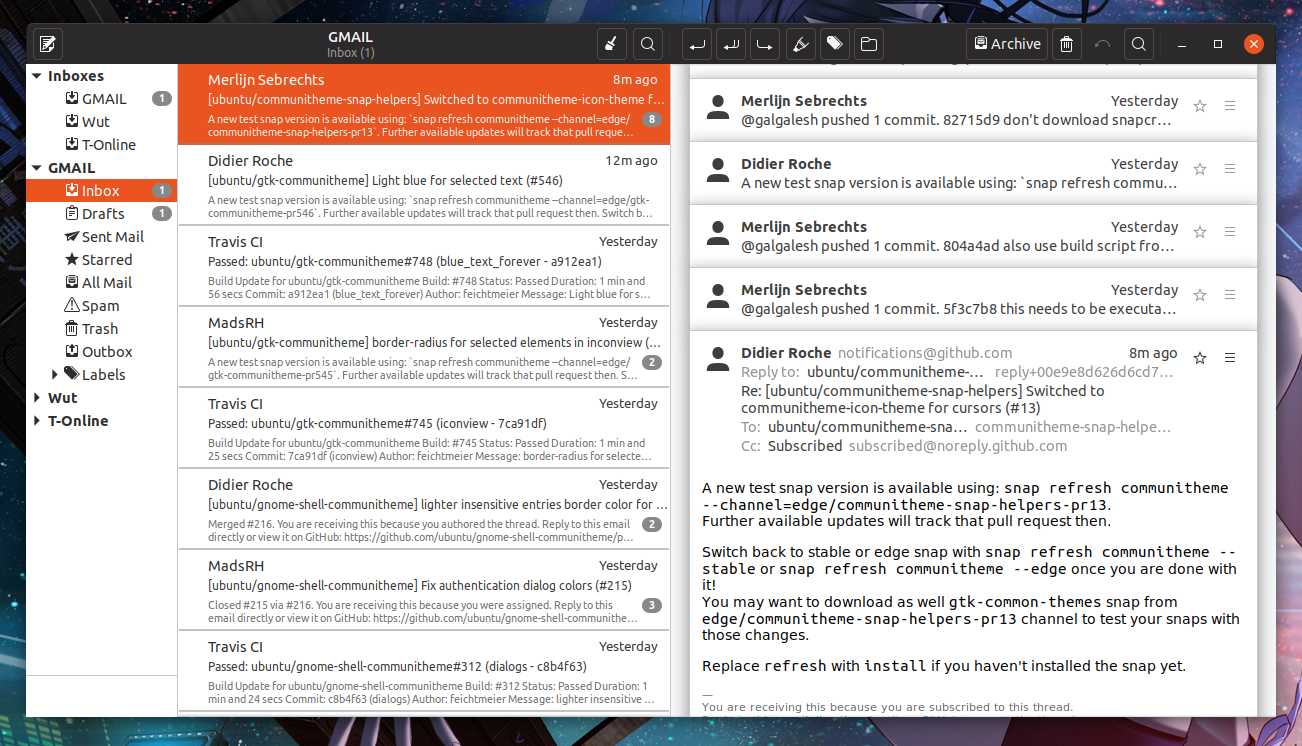Select Travis CI build #312 conversation

tap(423, 671)
